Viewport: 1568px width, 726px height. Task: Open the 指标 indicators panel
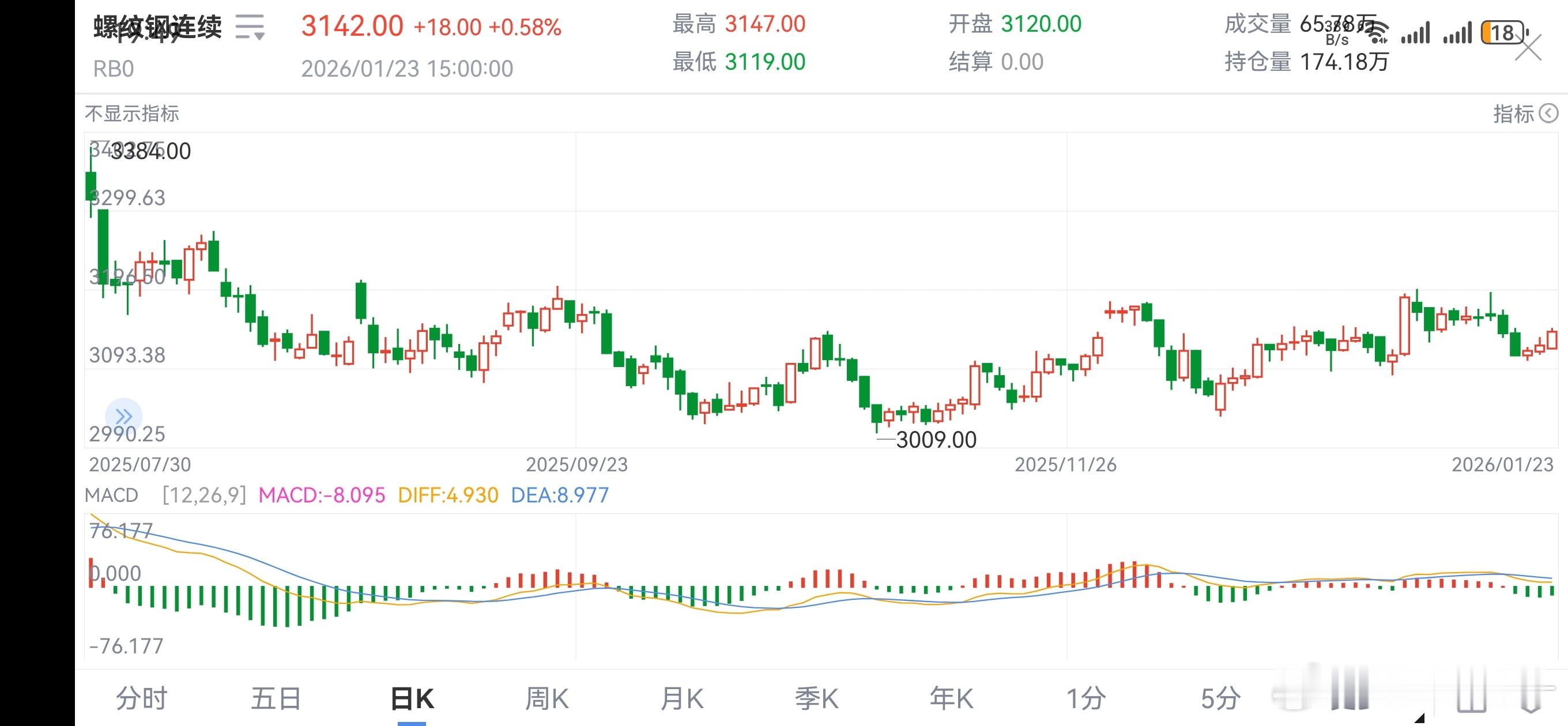point(1513,113)
